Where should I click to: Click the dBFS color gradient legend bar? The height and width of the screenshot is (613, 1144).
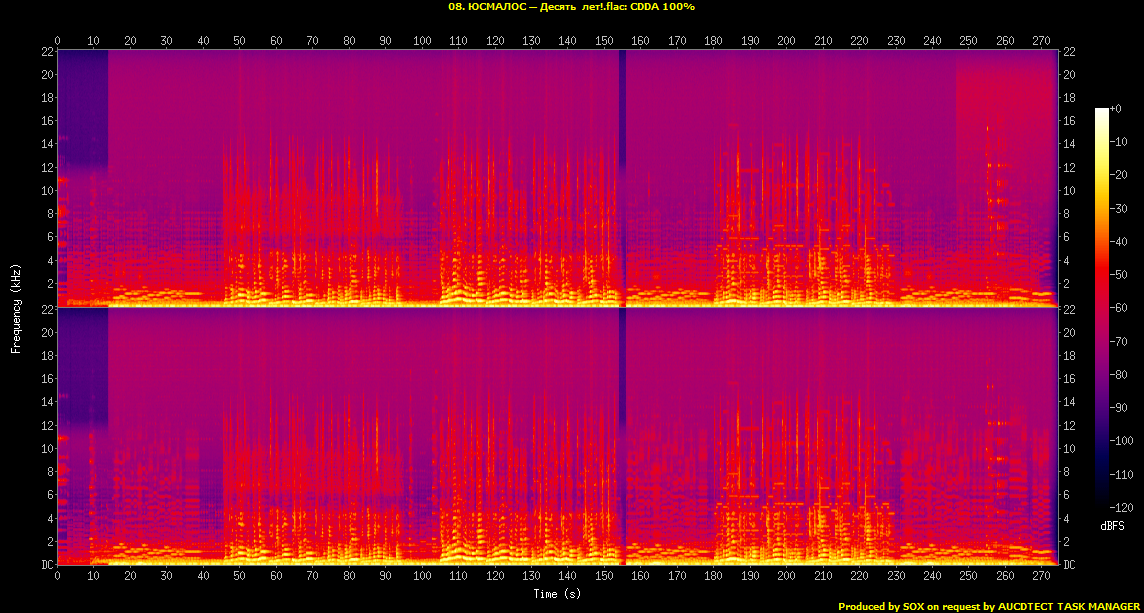(x=1101, y=310)
